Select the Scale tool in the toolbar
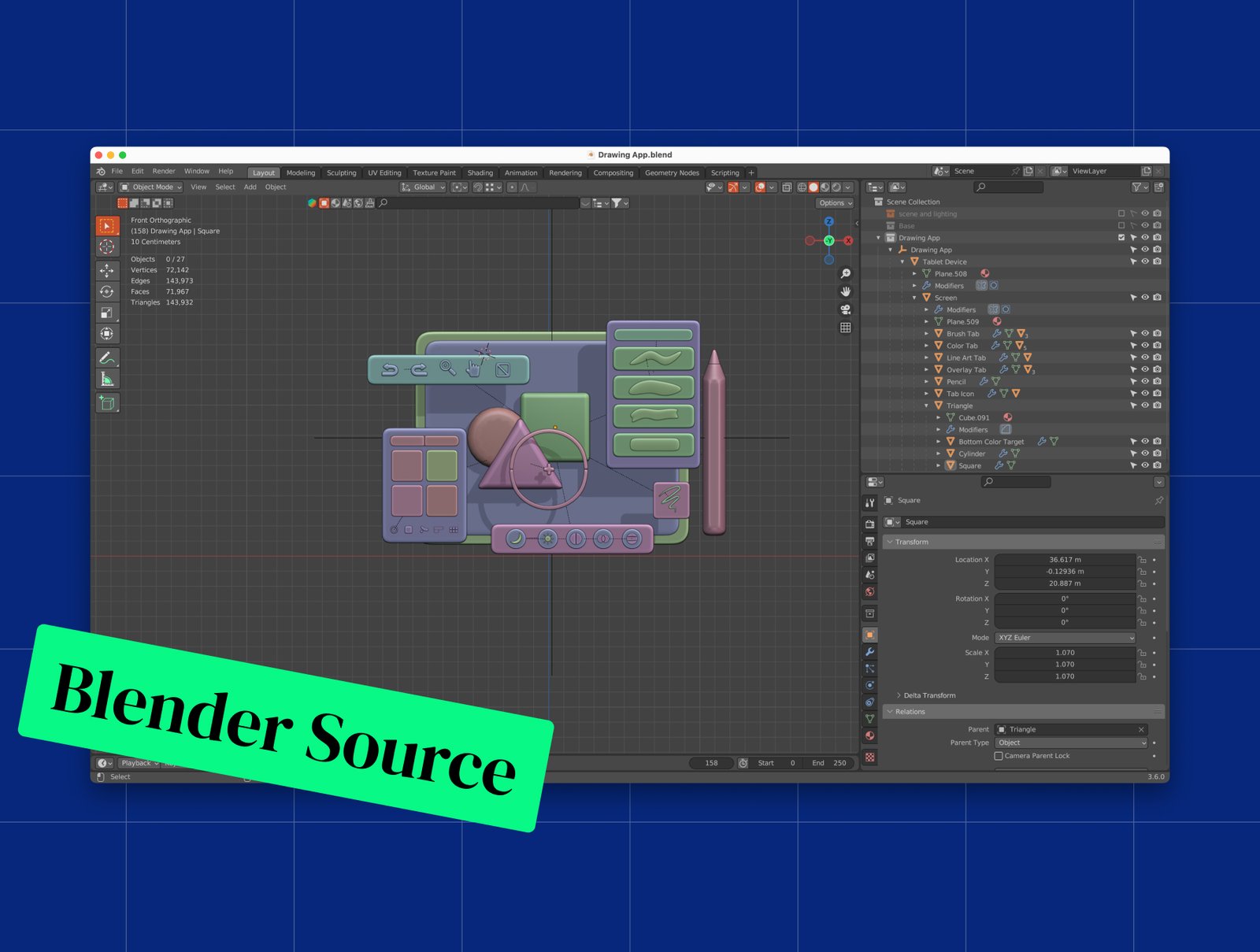The width and height of the screenshot is (1260, 952). [x=107, y=313]
